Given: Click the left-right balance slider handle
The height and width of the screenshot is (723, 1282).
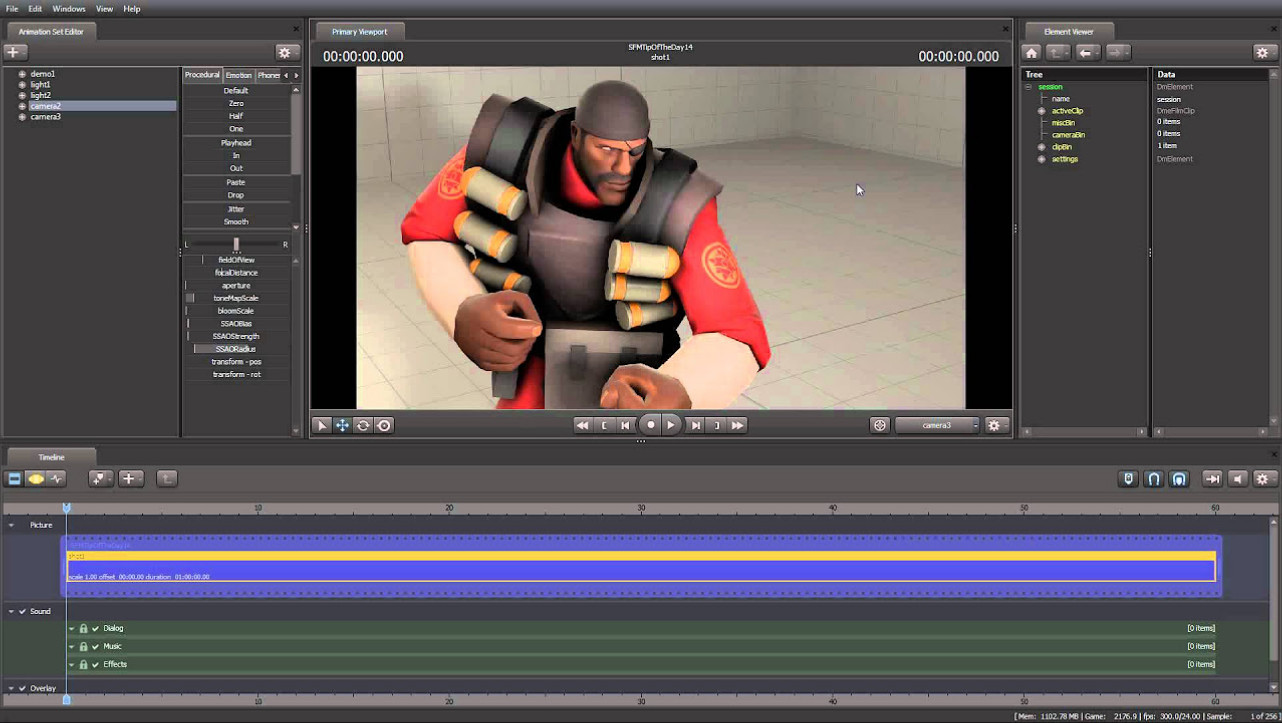Looking at the screenshot, I should pyautogui.click(x=236, y=244).
